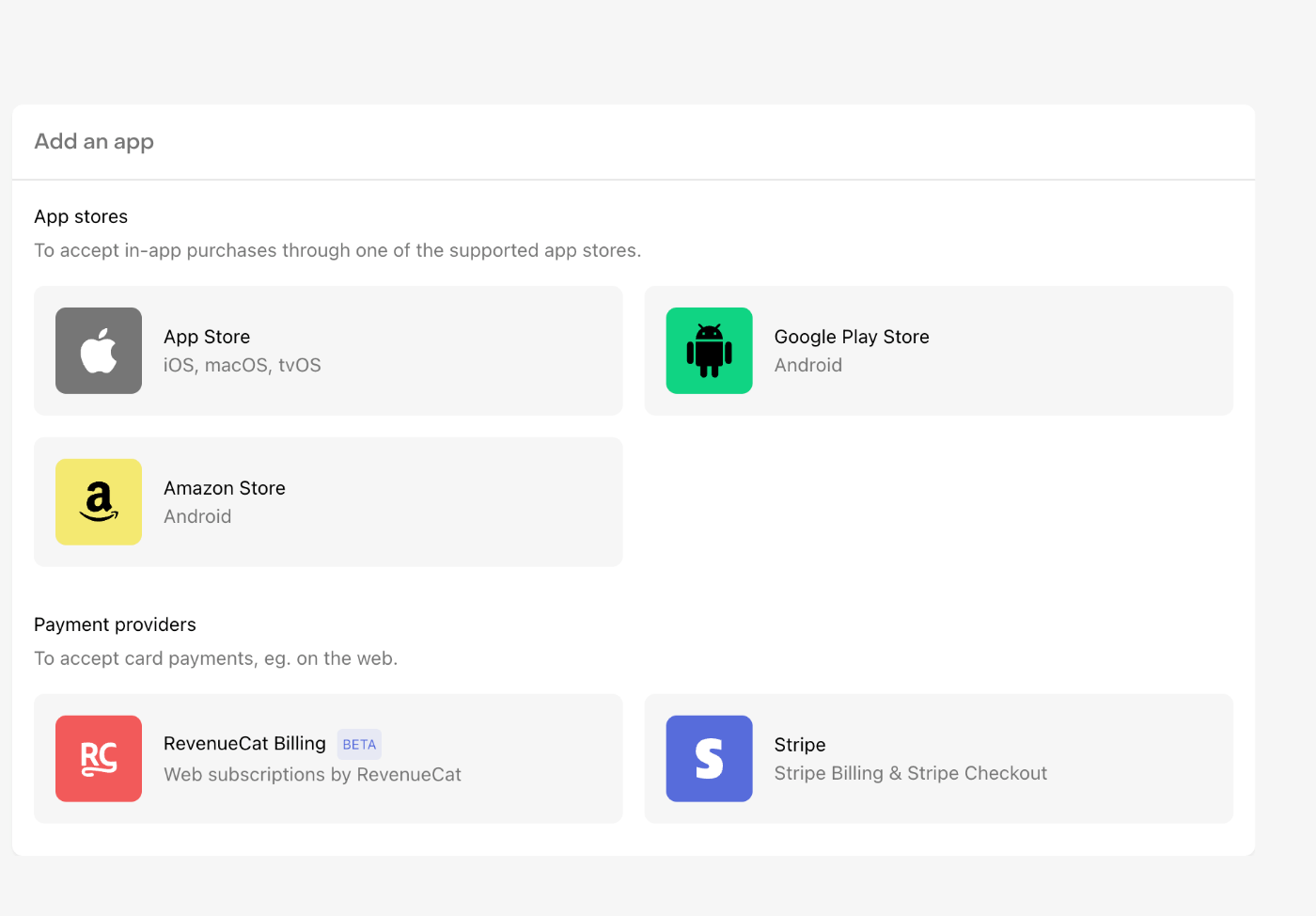Click 'Android' subtitle under Google Play Store
This screenshot has width=1316, height=916.
(x=808, y=365)
